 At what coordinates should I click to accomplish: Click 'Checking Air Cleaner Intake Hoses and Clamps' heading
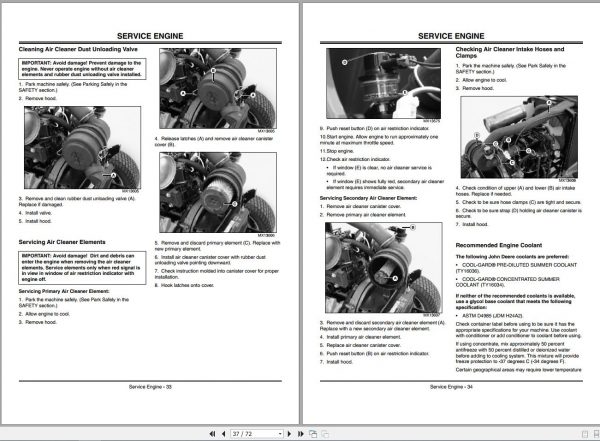point(510,52)
